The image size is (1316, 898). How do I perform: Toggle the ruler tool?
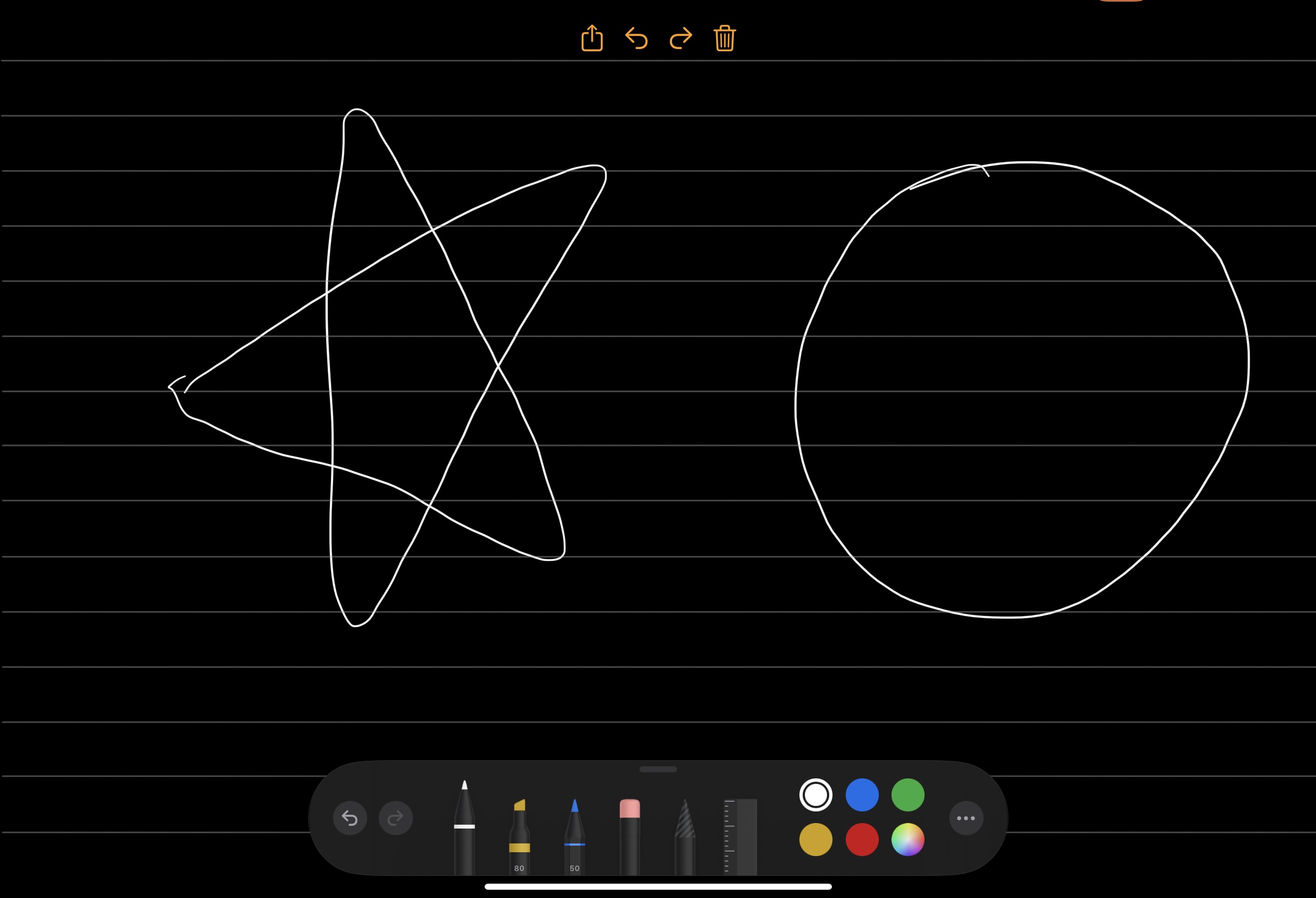coord(739,832)
